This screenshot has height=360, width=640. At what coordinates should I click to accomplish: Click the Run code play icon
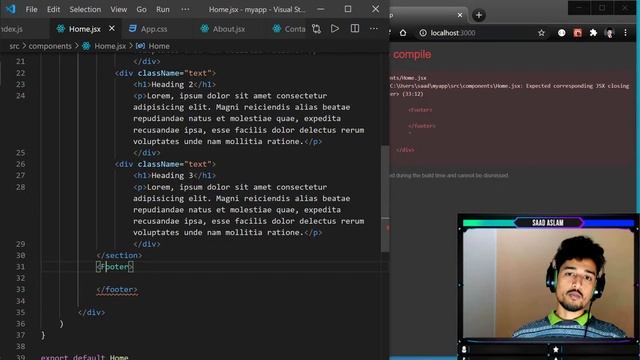point(335,29)
